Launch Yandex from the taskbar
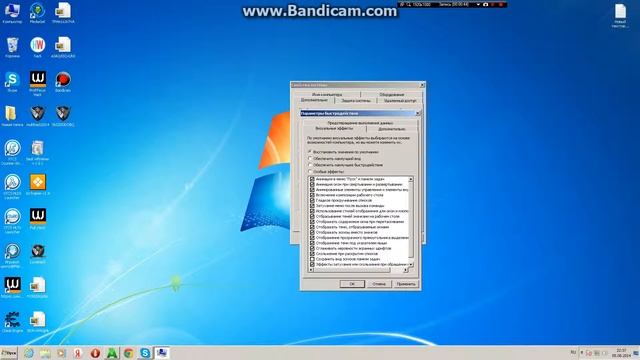The width and height of the screenshot is (640, 360). click(78, 353)
